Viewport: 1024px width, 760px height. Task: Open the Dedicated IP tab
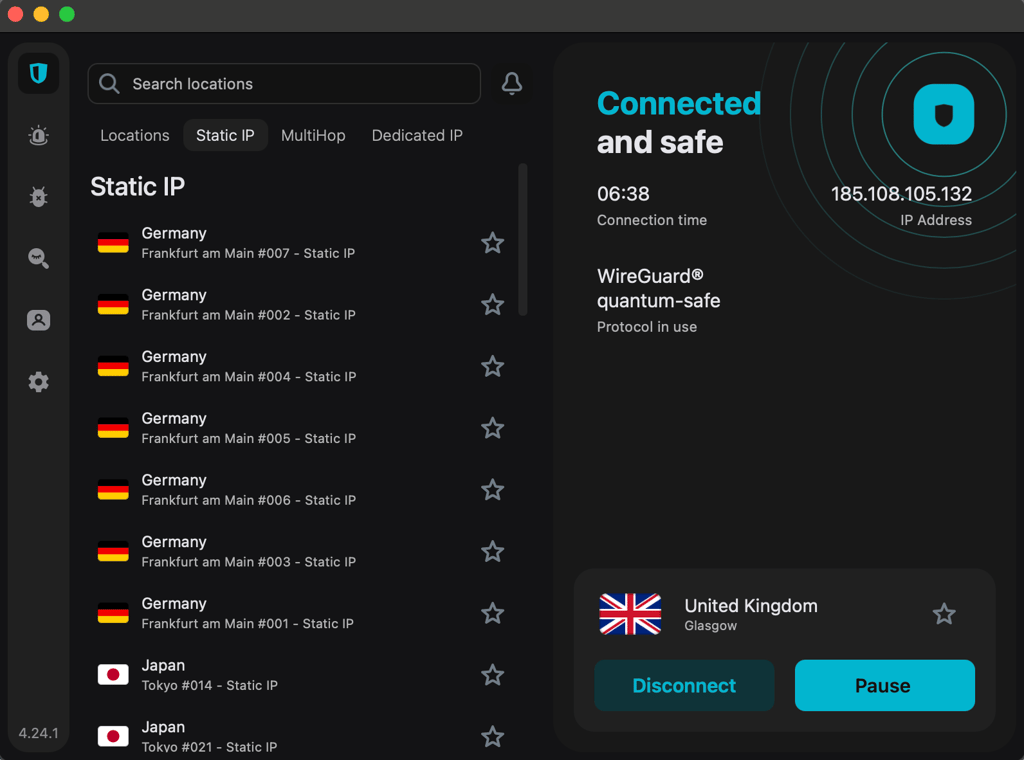click(x=417, y=135)
